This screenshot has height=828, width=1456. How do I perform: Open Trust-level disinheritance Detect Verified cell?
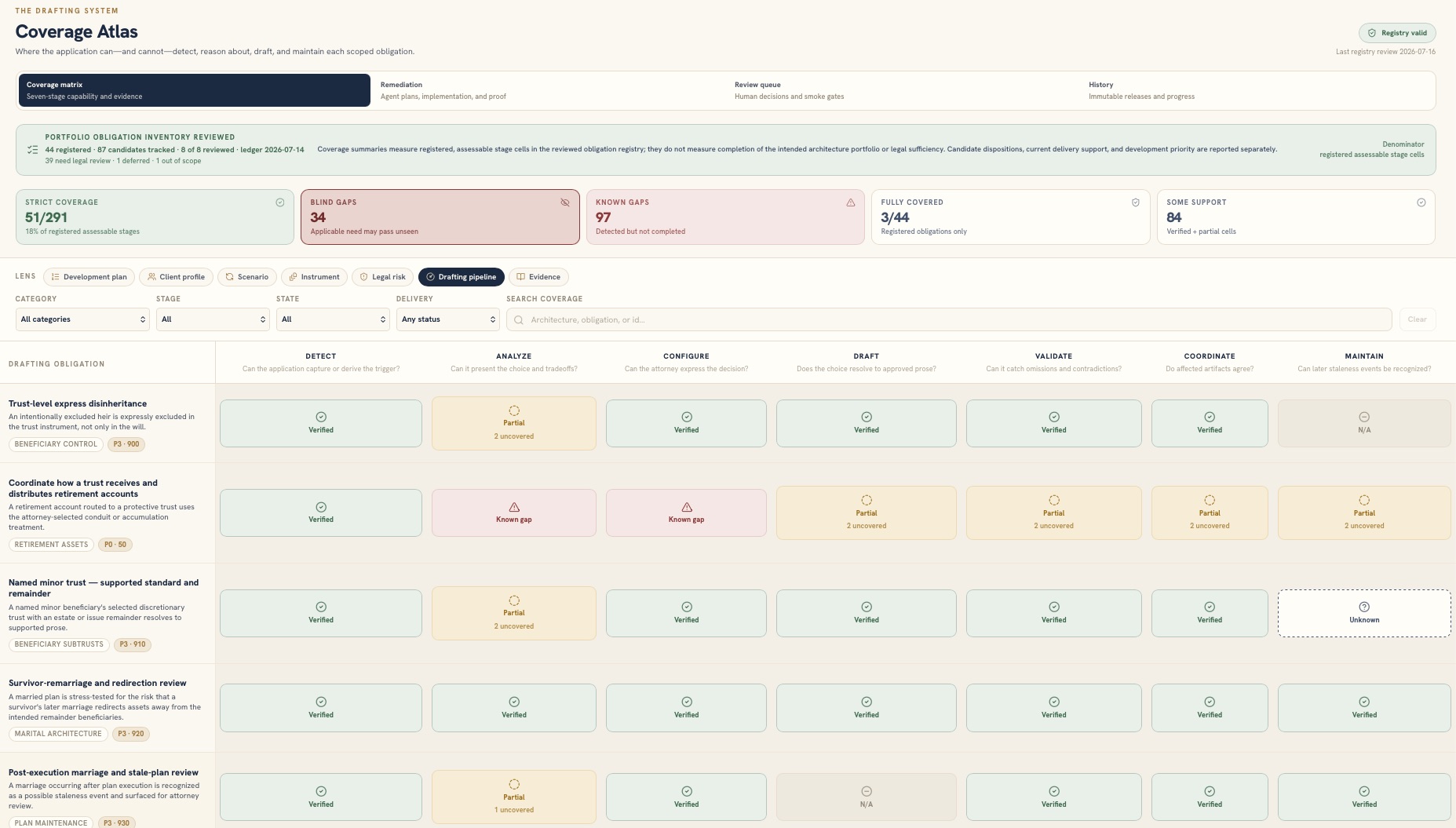321,423
